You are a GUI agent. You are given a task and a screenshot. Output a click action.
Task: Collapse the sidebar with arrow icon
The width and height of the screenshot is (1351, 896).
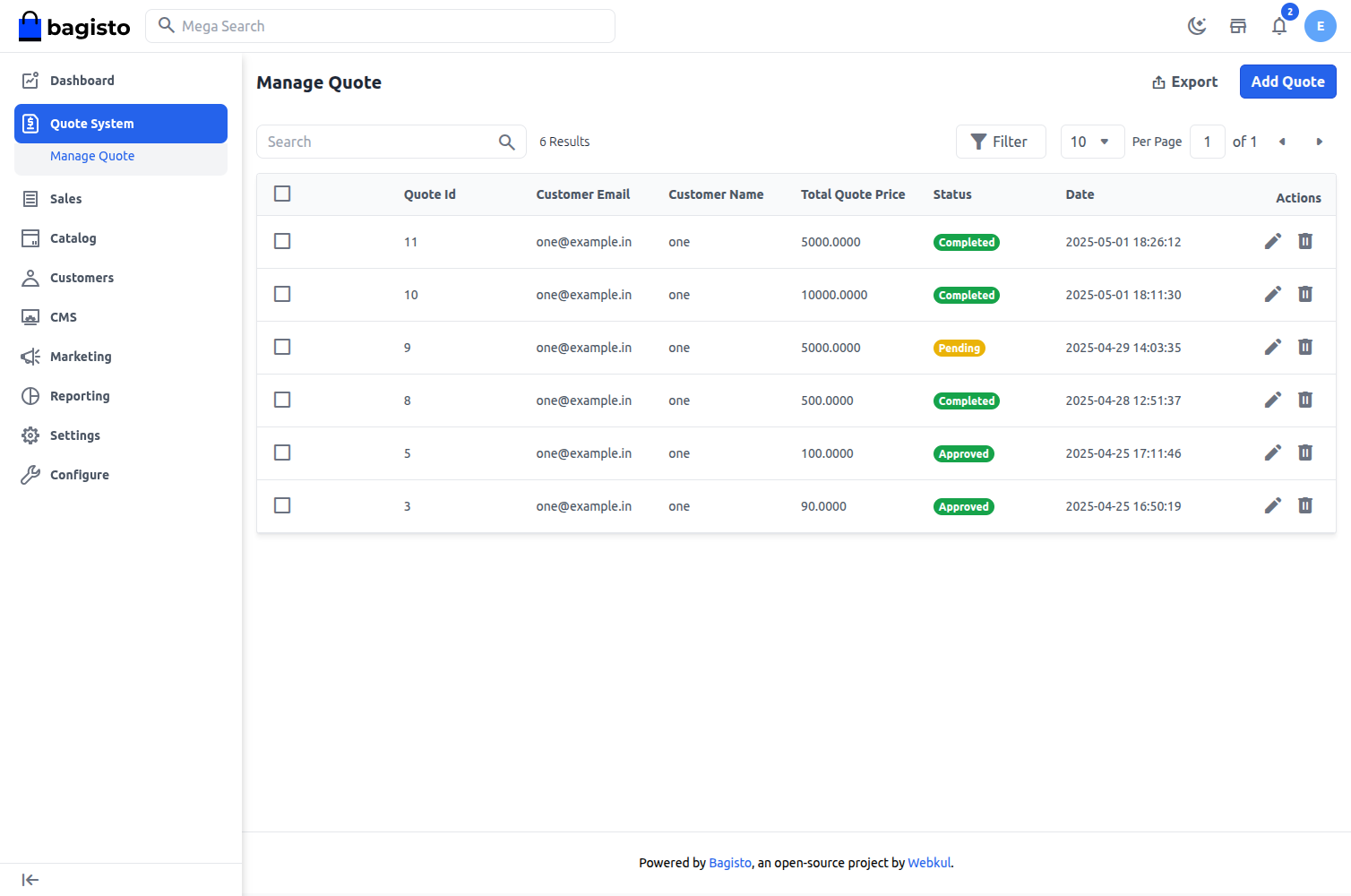(30, 880)
